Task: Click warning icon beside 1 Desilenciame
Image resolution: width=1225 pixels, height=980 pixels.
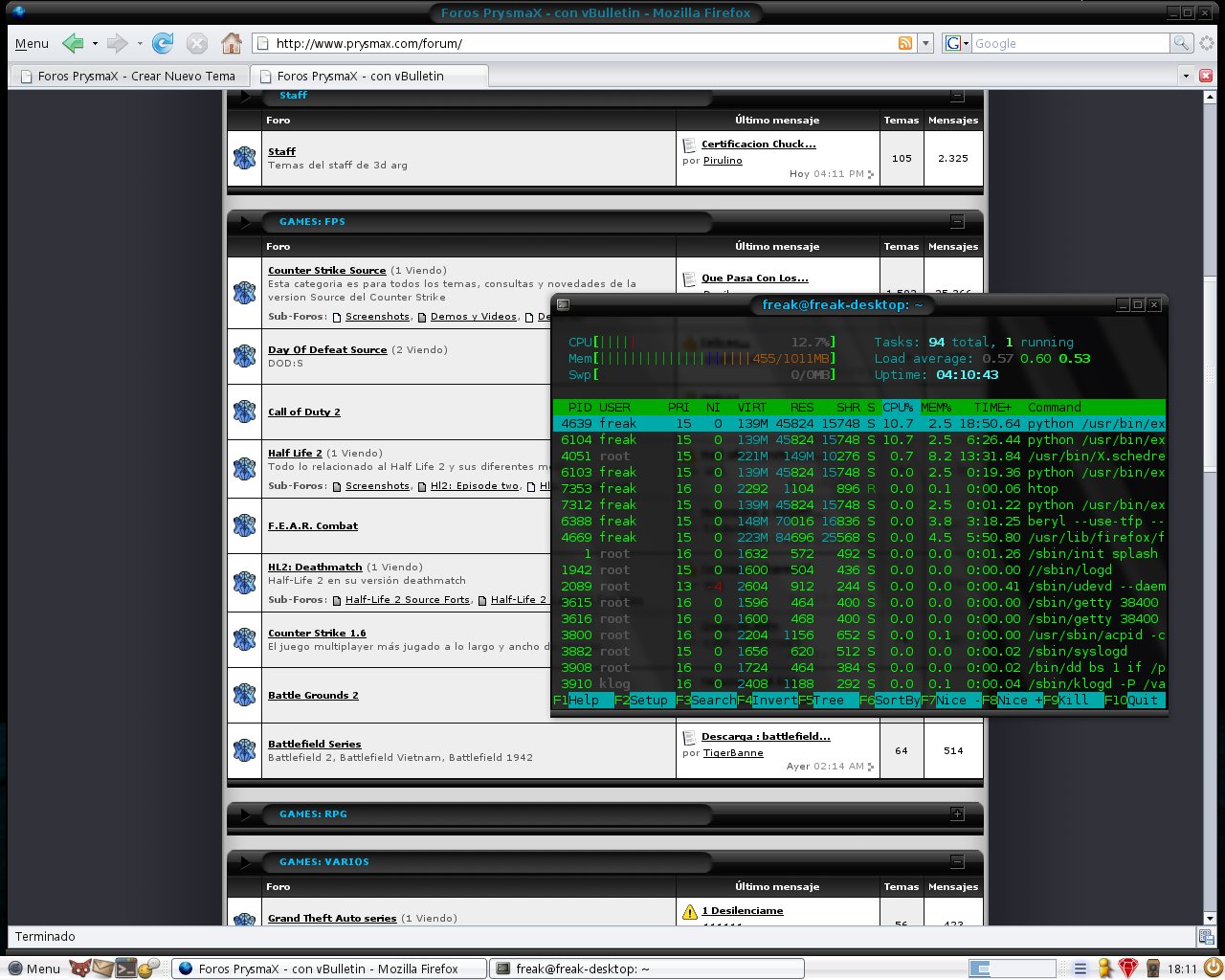Action: click(690, 912)
